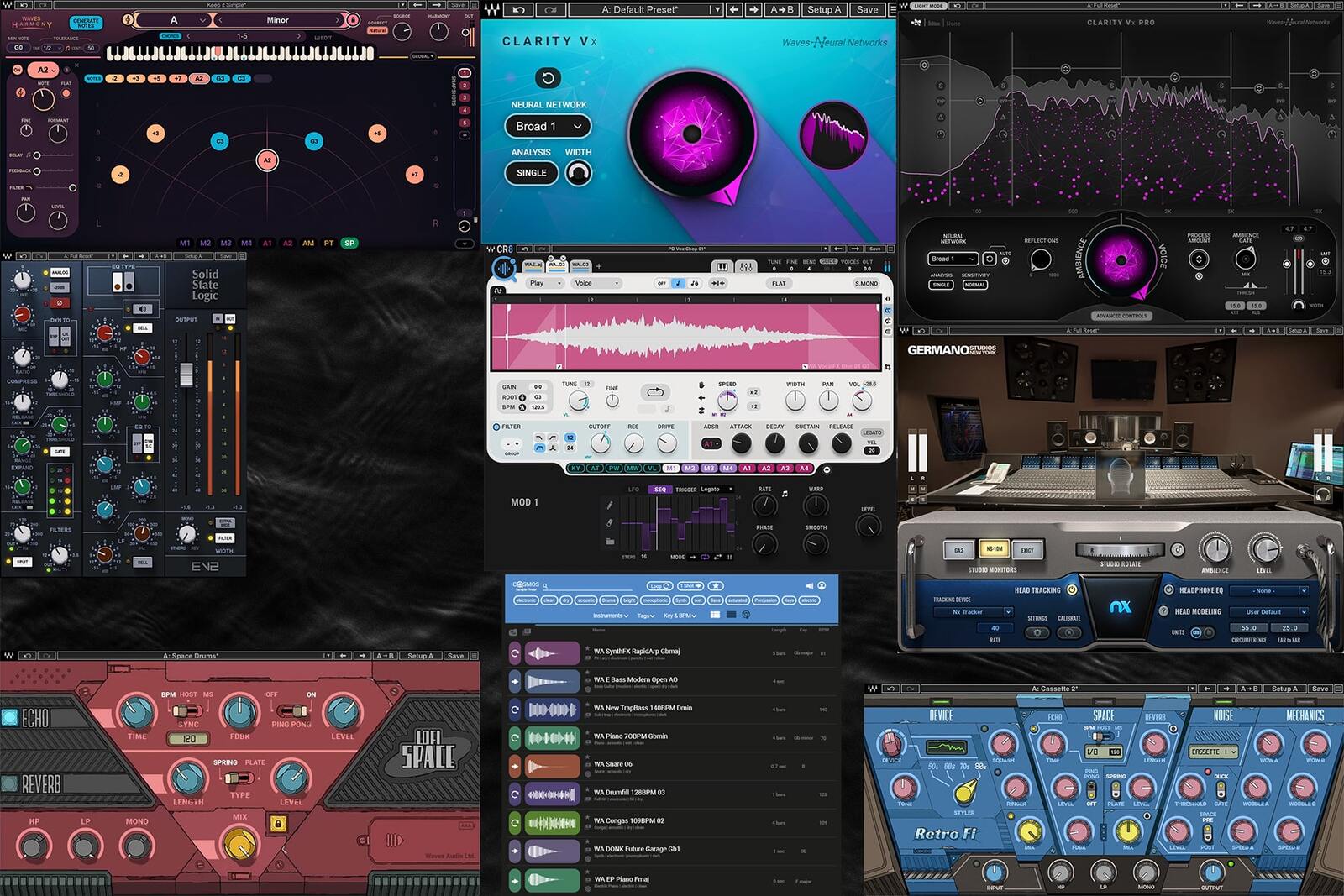Toggle the Head Tracking power button in Nx

point(1072,589)
